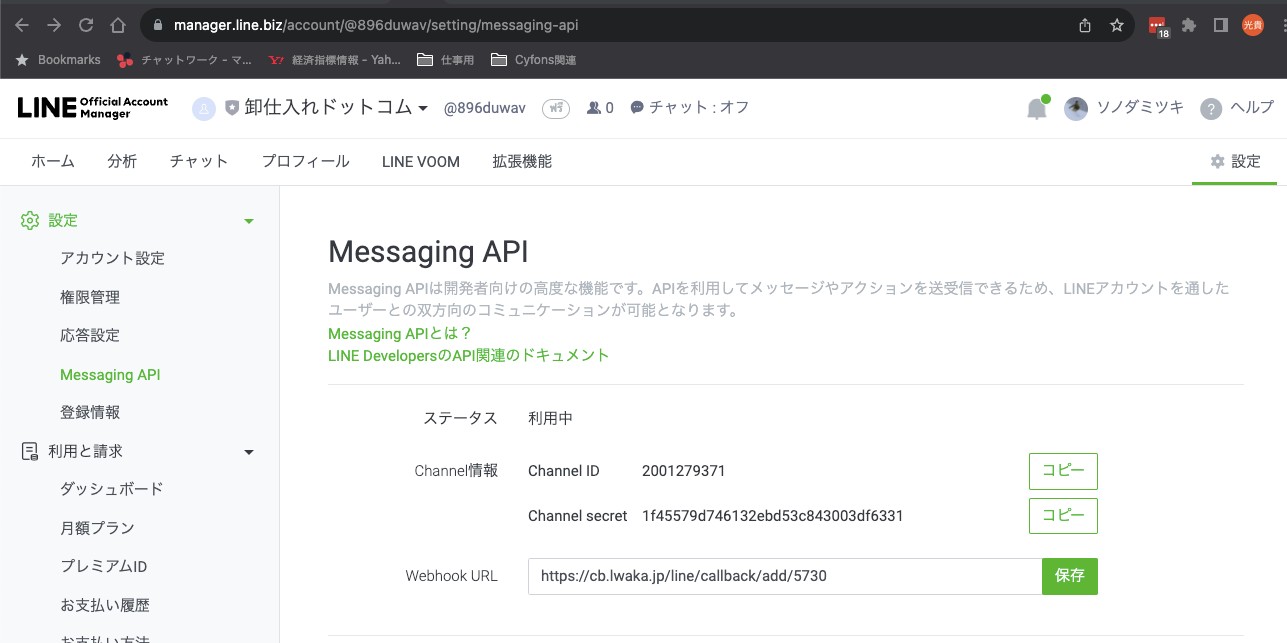The image size is (1287, 643).
Task: Open the extensions puzzle icon
Action: click(1189, 25)
